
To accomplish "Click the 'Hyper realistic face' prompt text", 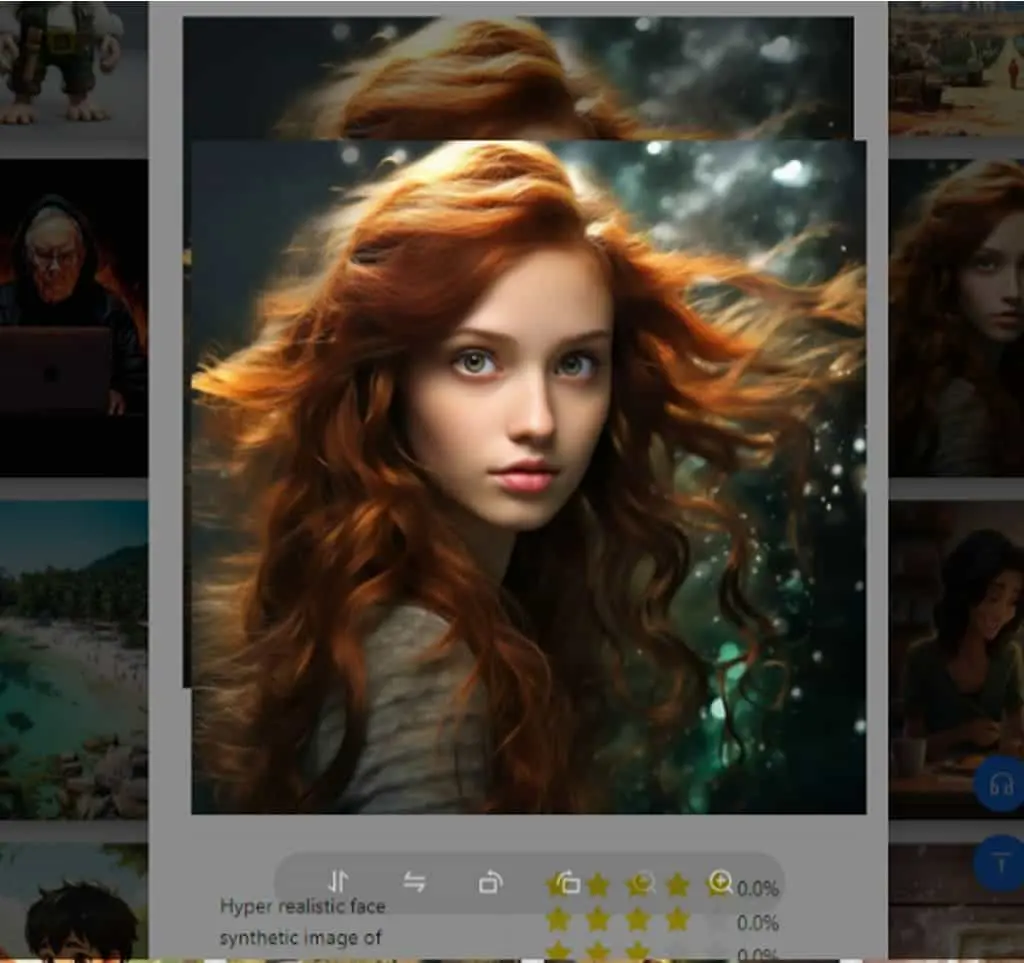I will tap(302, 906).
